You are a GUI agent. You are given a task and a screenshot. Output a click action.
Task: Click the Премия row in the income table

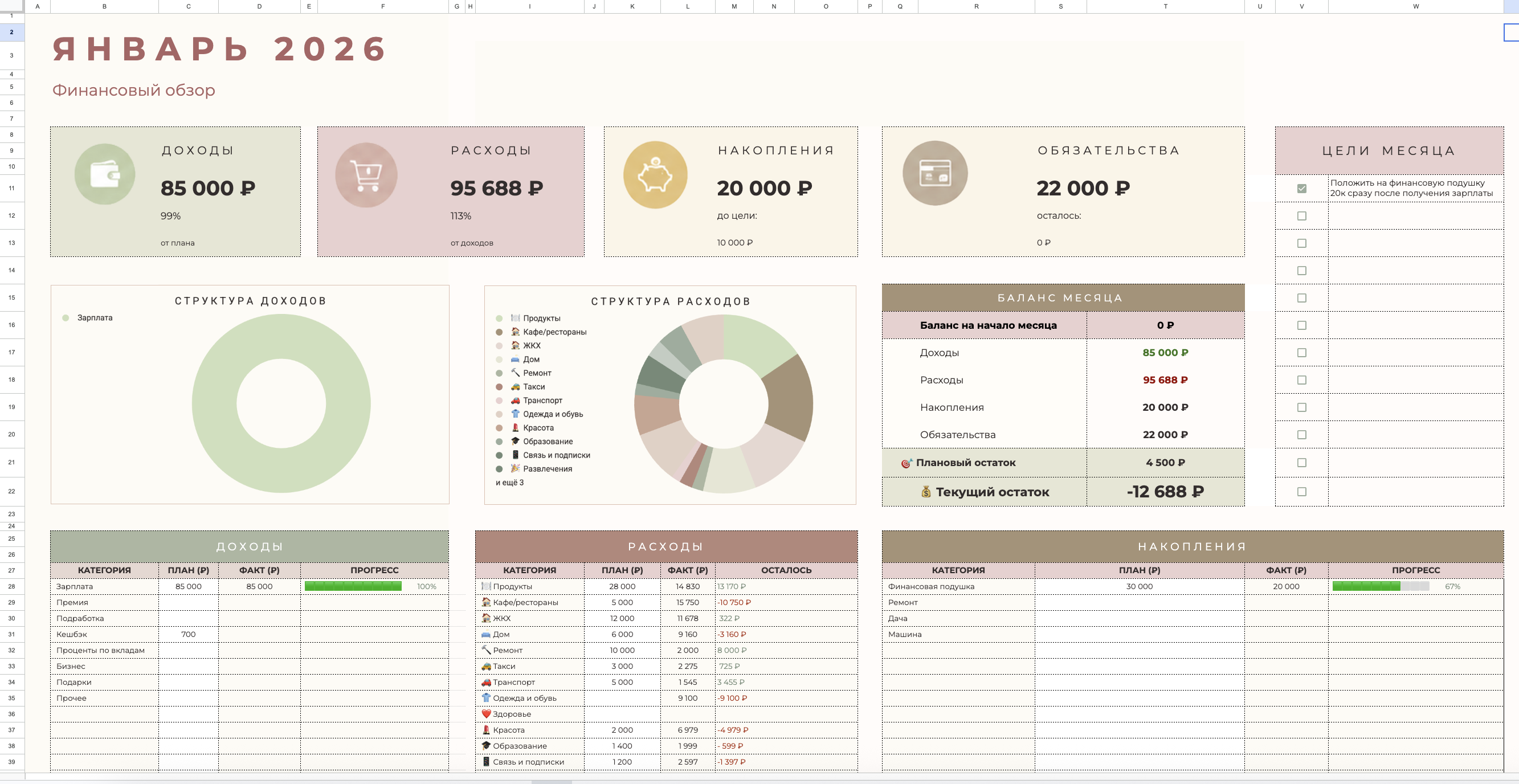tap(250, 602)
